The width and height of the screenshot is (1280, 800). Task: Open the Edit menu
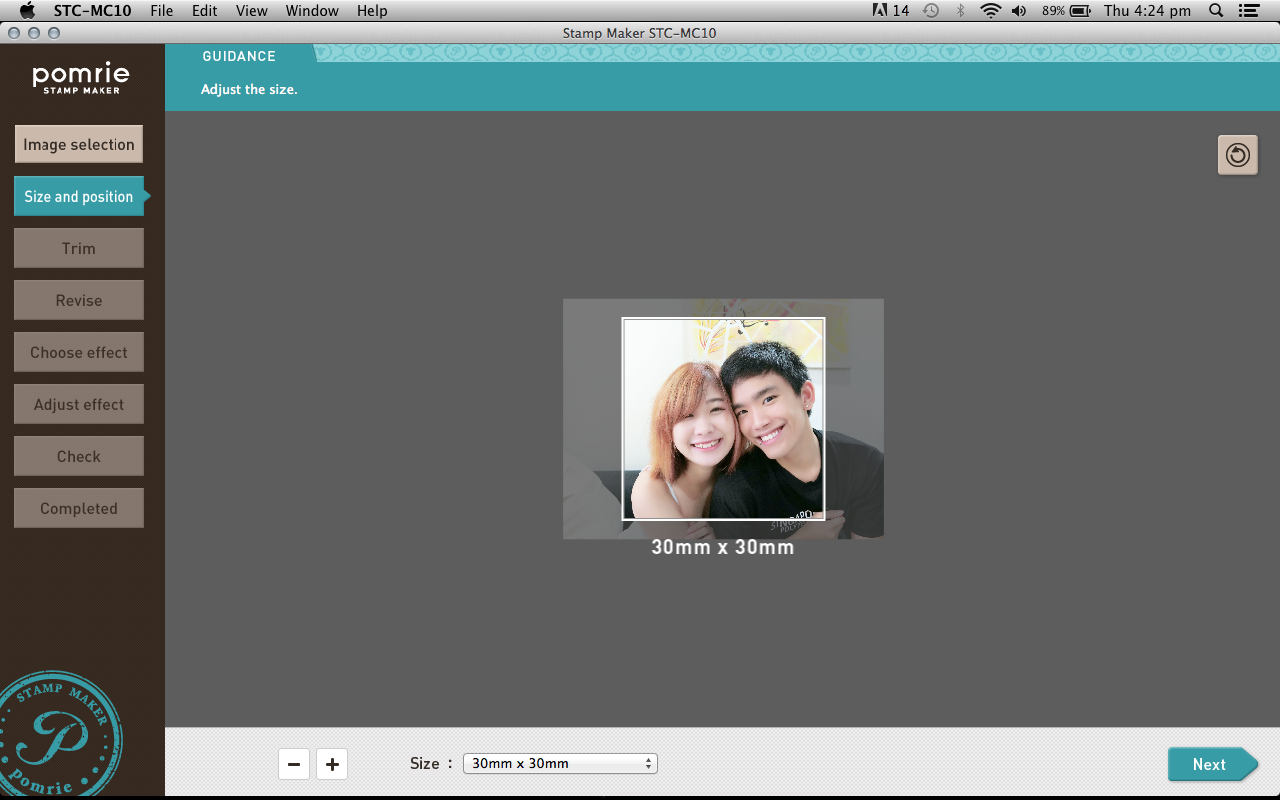(x=205, y=11)
